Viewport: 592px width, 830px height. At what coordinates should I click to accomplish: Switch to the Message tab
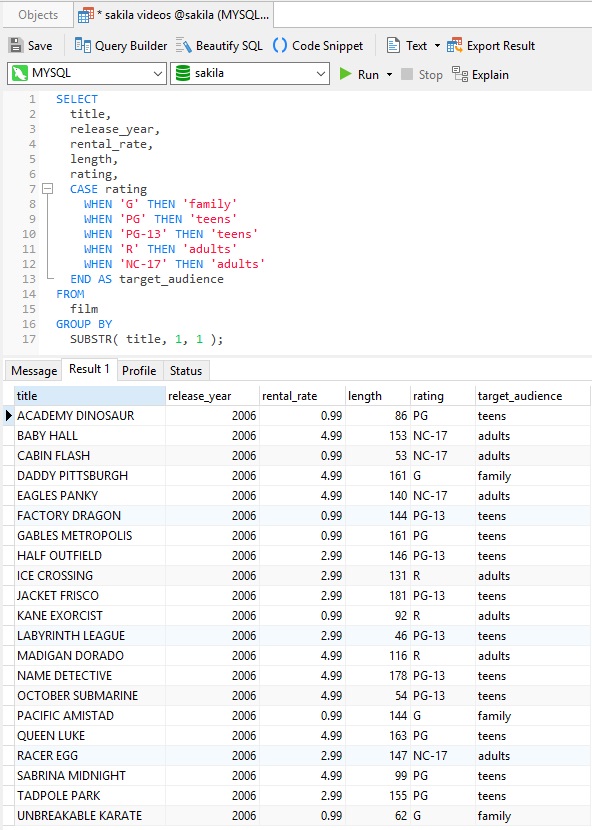tap(34, 371)
